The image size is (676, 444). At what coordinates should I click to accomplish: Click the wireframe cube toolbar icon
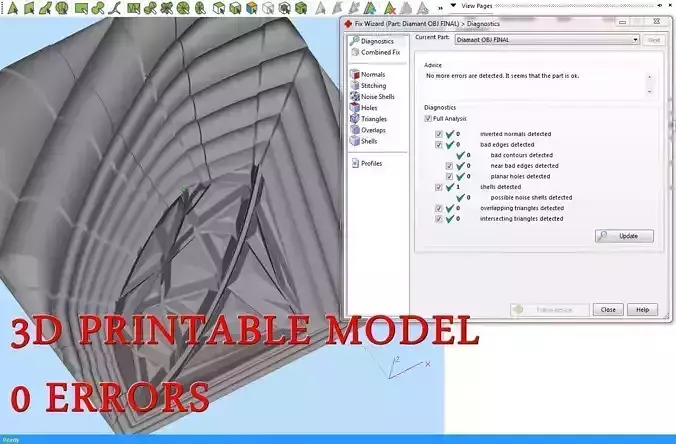click(268, 8)
